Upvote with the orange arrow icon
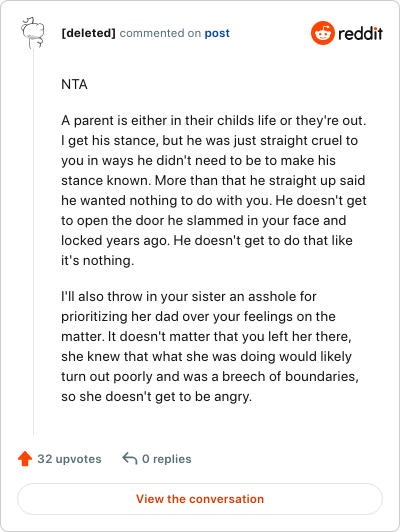This screenshot has height=532, width=400. coord(25,459)
